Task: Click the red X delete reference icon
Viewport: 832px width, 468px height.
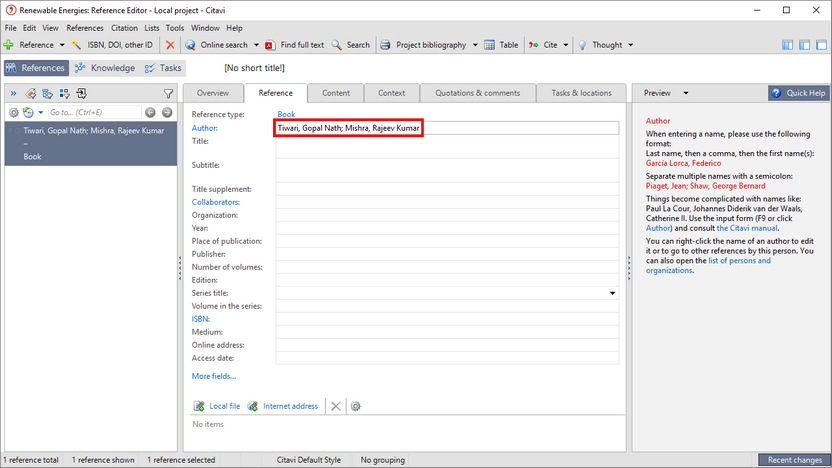Action: tap(170, 45)
